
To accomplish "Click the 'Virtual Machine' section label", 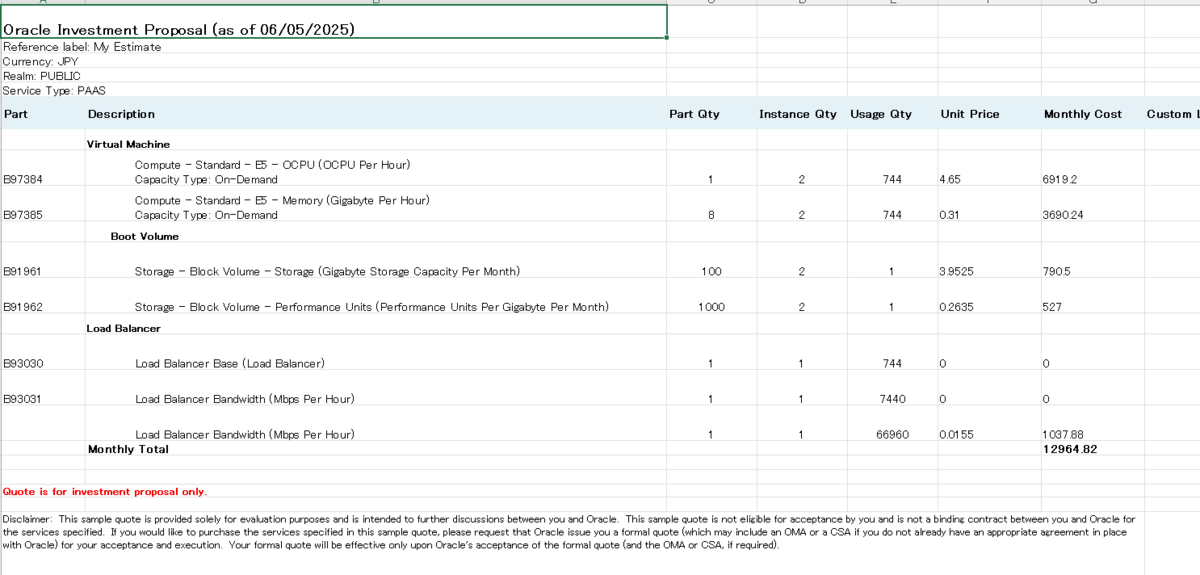I will (128, 144).
